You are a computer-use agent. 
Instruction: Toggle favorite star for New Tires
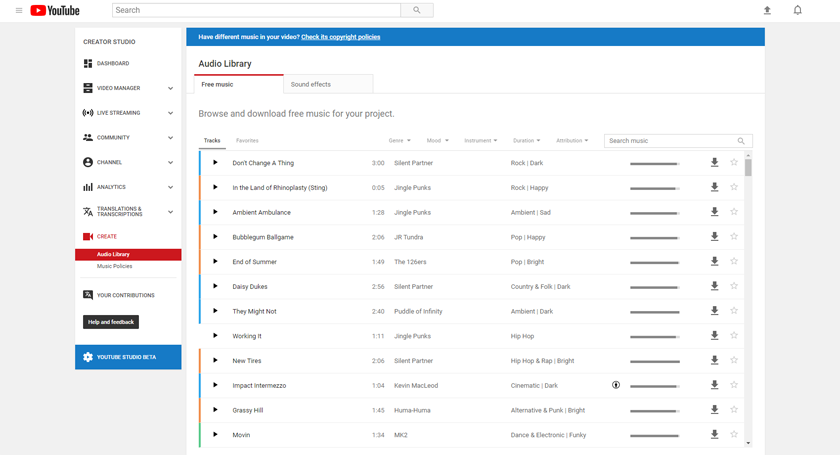coord(734,361)
